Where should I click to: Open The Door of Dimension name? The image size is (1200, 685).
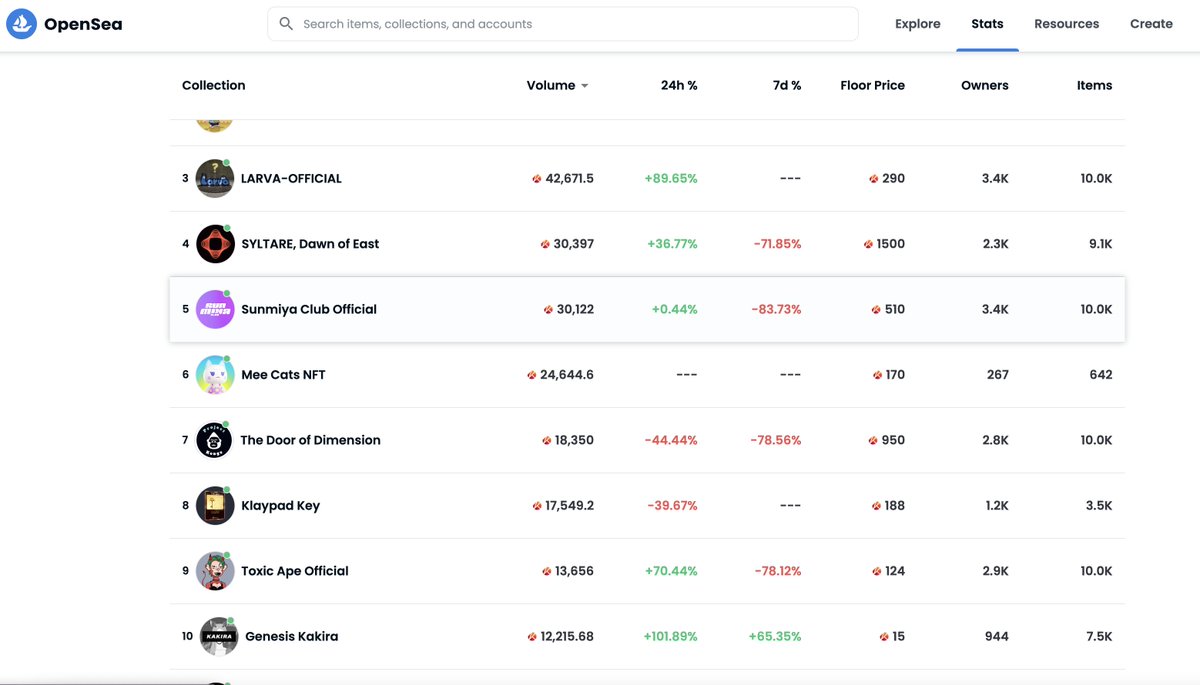[x=310, y=440]
